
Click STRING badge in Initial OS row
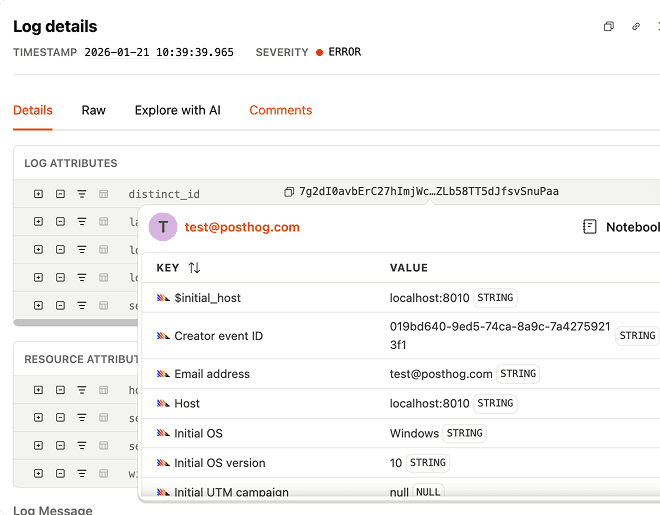465,433
